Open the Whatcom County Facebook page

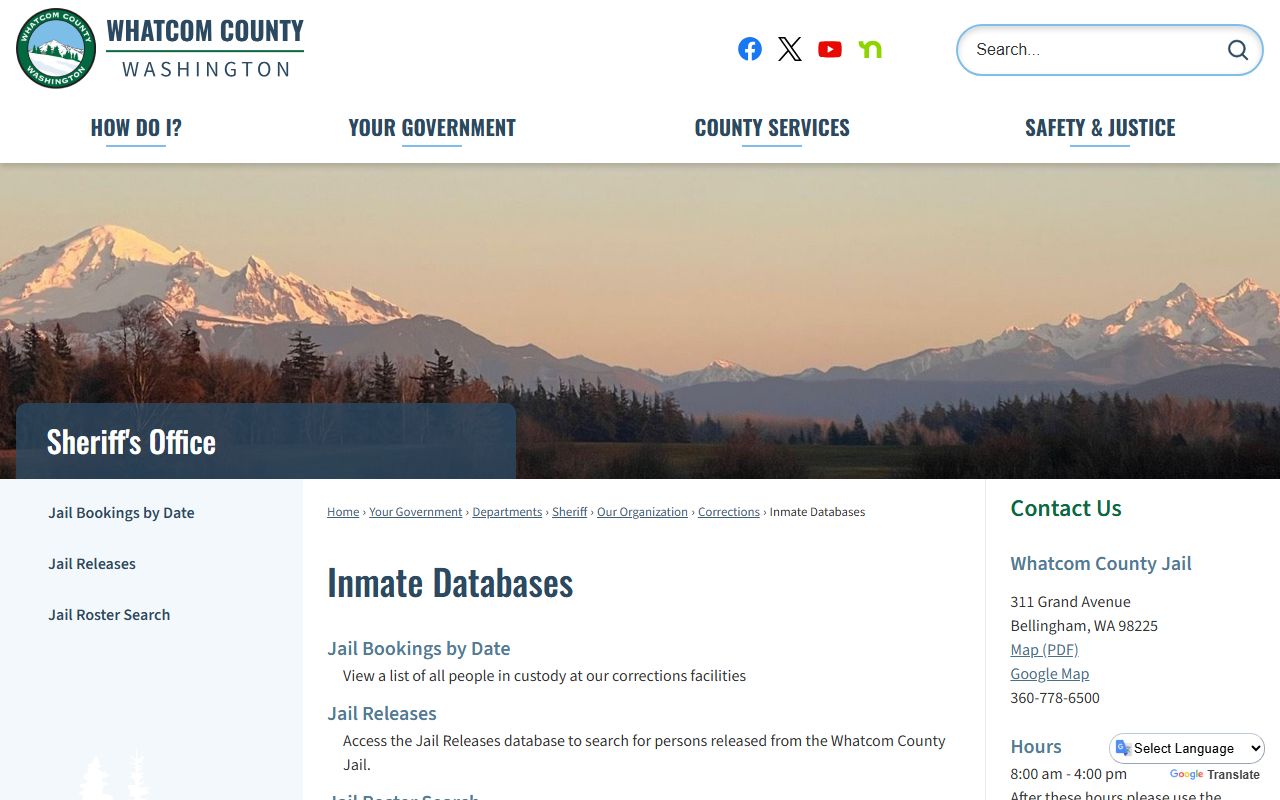(x=750, y=49)
